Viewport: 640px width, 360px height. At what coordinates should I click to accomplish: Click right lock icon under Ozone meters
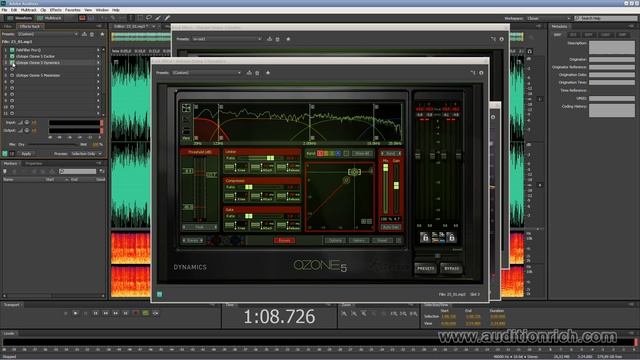(x=451, y=237)
